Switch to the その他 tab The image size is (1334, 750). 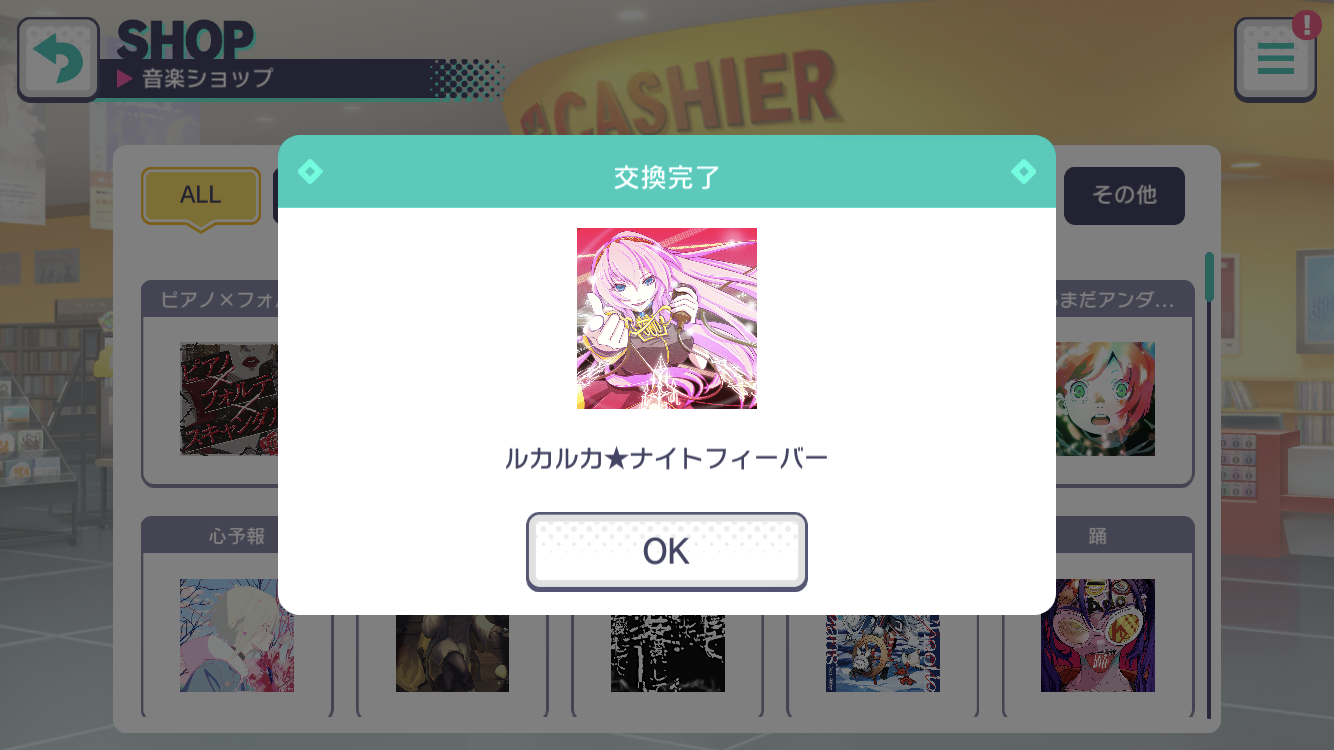coord(1124,196)
